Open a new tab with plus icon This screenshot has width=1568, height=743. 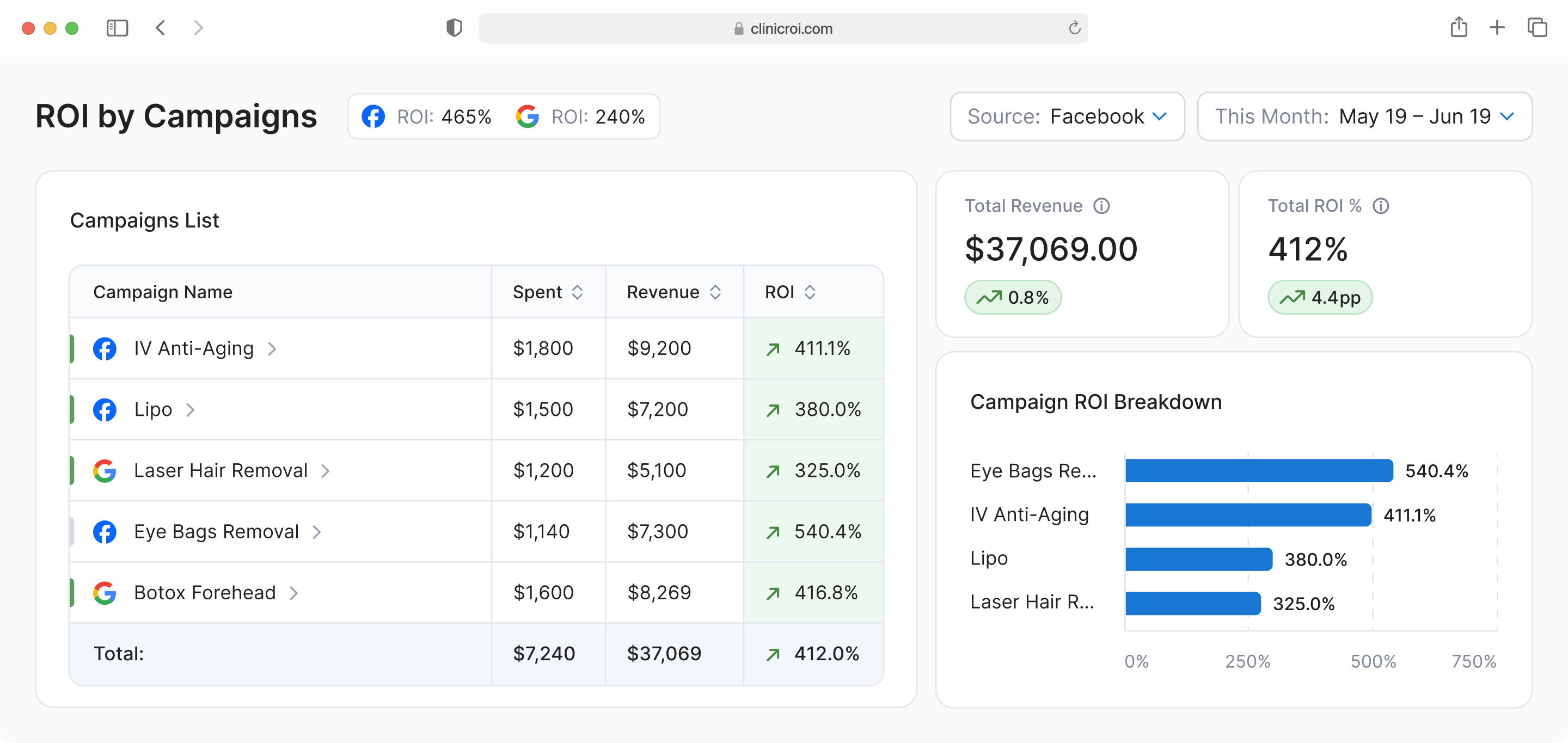[x=1497, y=28]
